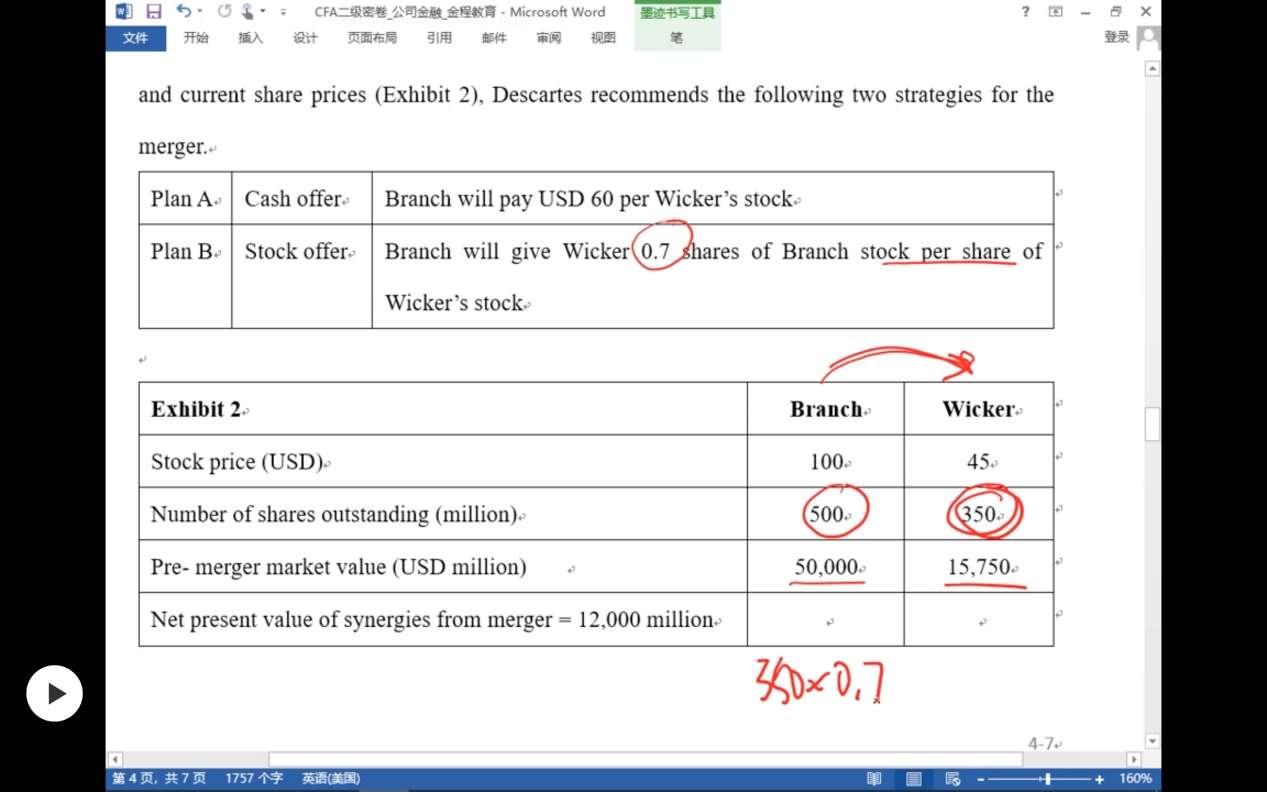Open the 笔 (Pens) ink tools tab
1267x792 pixels.
pyautogui.click(x=677, y=38)
